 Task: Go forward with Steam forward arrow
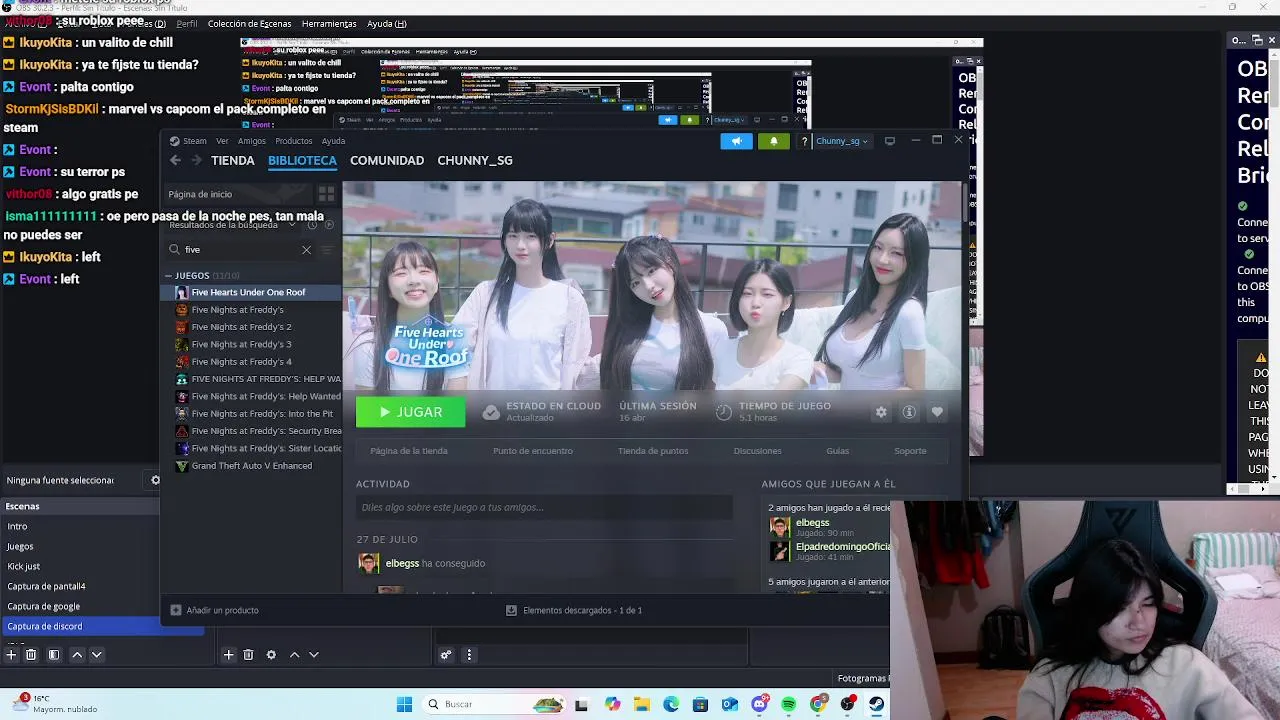196,160
